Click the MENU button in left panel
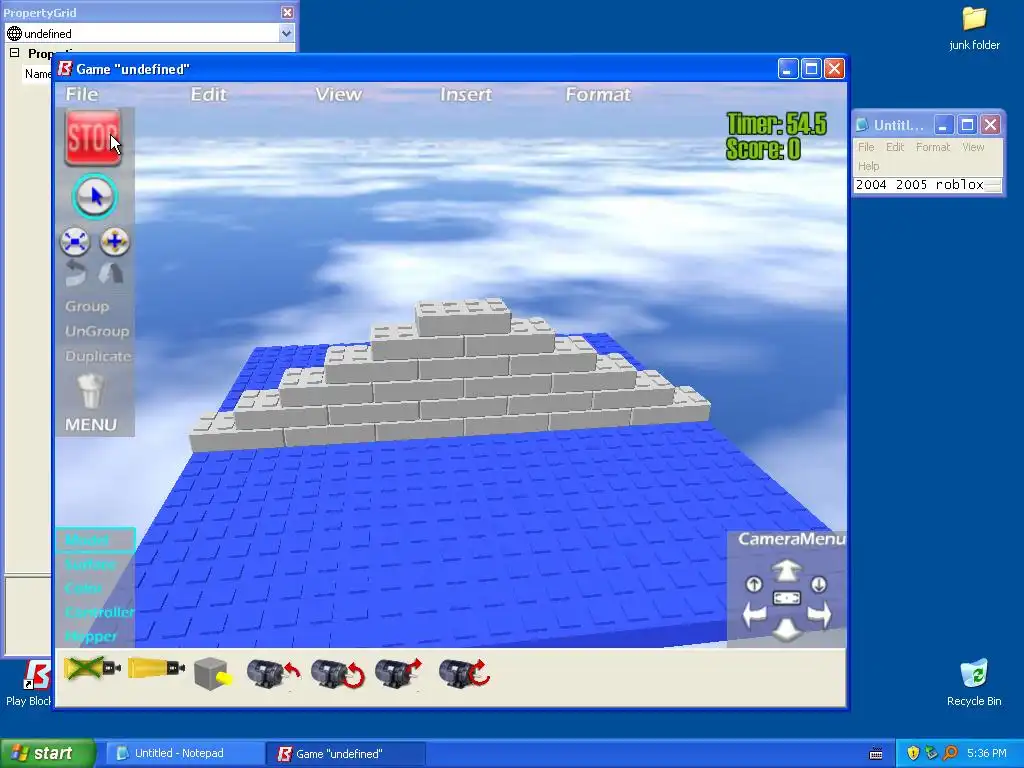Screen dimensions: 1024x768 (x=91, y=424)
